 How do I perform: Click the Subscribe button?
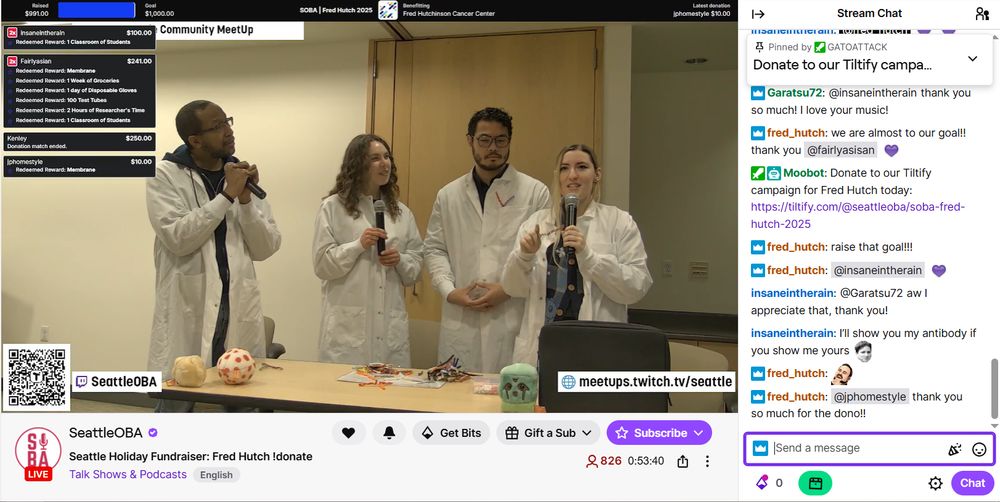(659, 432)
